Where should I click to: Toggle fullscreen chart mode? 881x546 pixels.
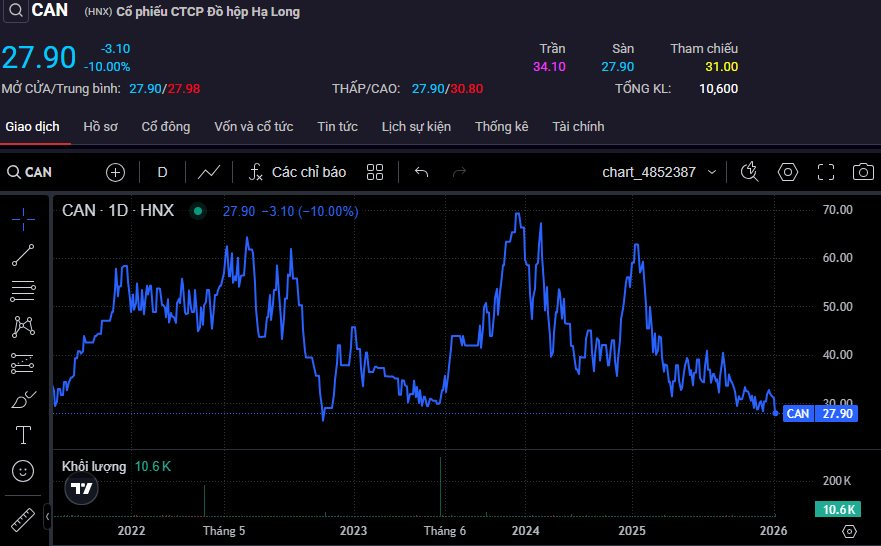click(x=825, y=172)
